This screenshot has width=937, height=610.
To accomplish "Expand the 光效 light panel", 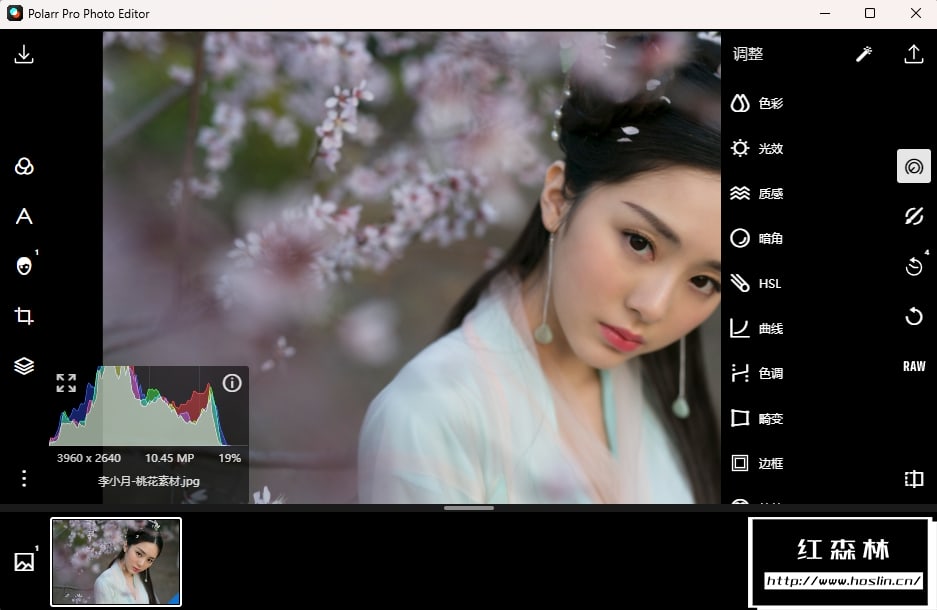I will coord(757,148).
